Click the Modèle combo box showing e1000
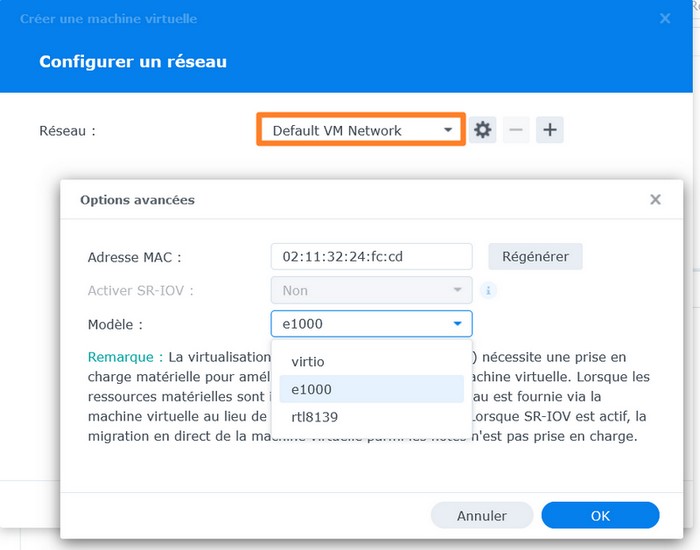The height and width of the screenshot is (550, 700). tap(371, 324)
